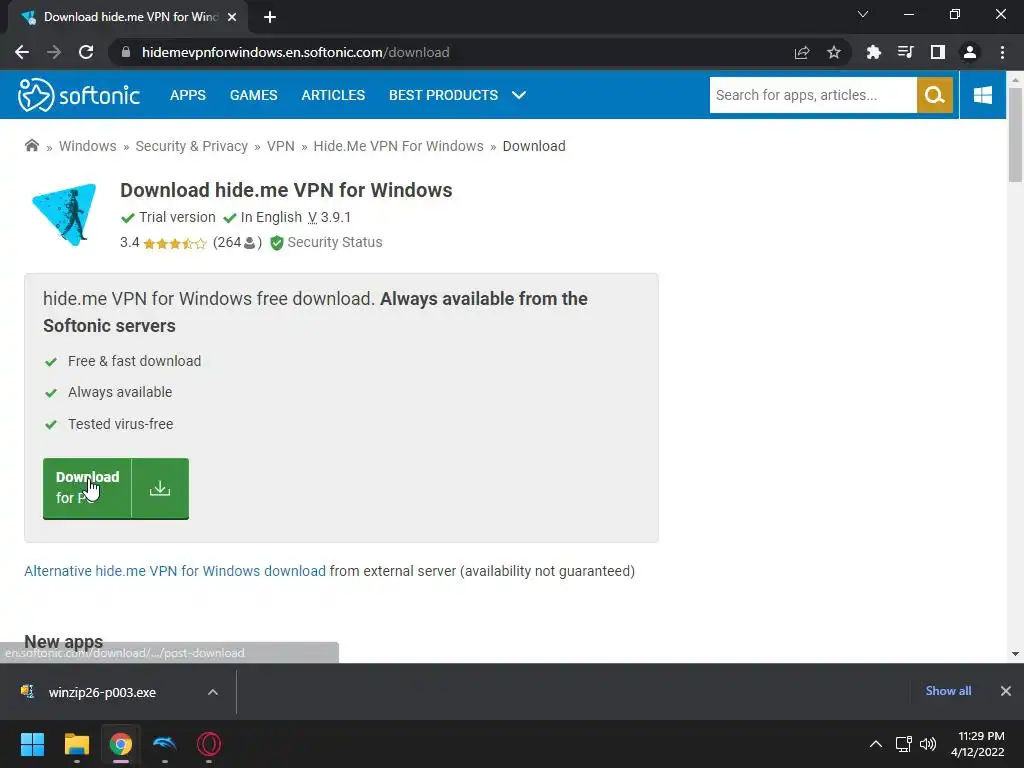Click the page vertical scrollbar thumb
Viewport: 1024px width, 768px height.
pyautogui.click(x=1015, y=134)
